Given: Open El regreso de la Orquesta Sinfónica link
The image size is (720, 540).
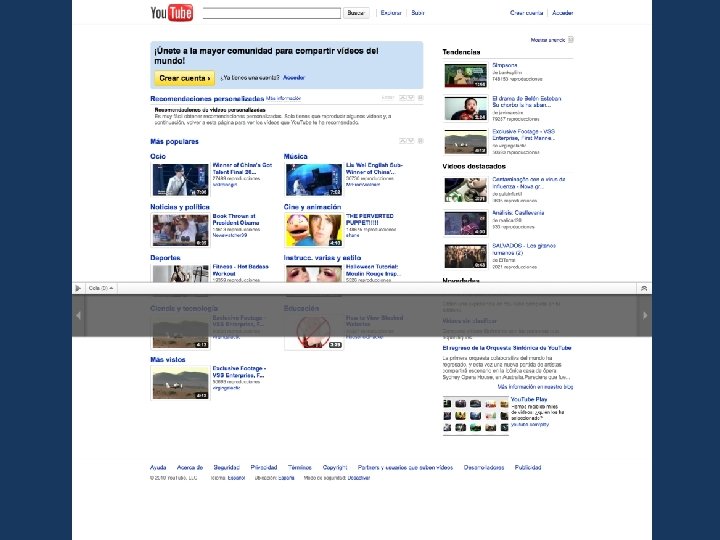Looking at the screenshot, I should [x=507, y=348].
